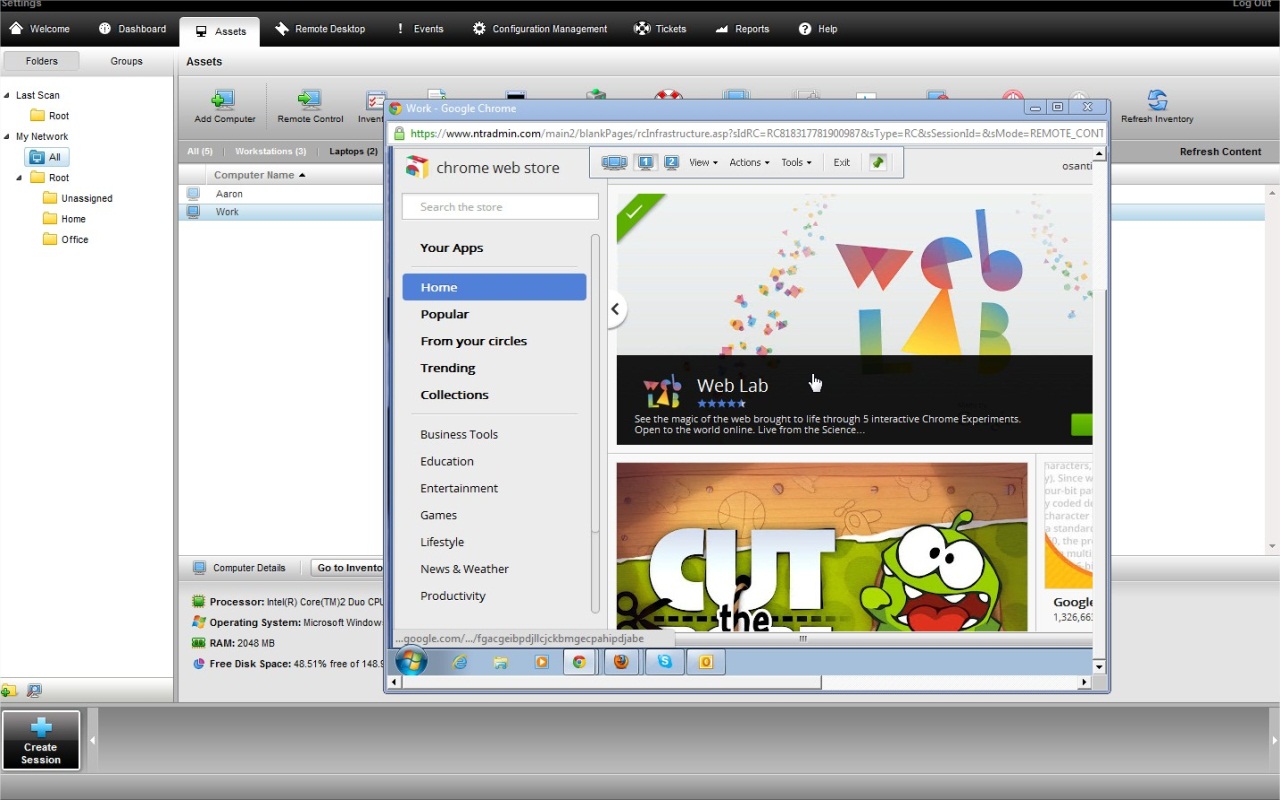Launch Remote Control from the Assets toolbar
This screenshot has height=800, width=1280.
point(310,107)
